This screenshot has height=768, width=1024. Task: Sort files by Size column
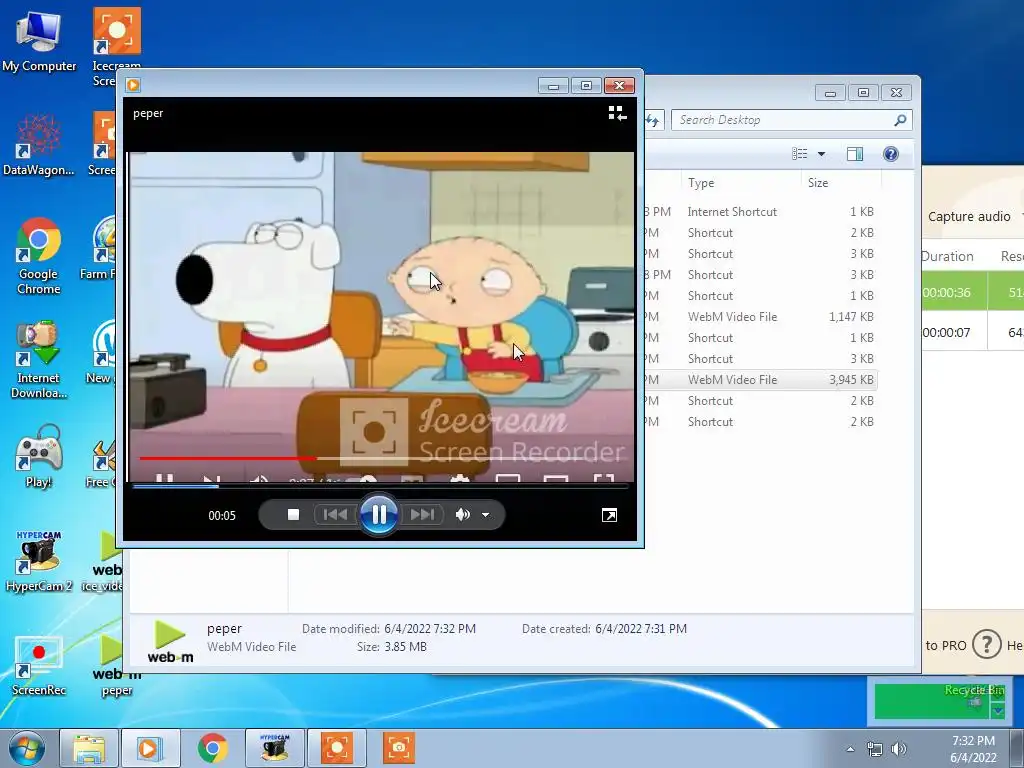[x=818, y=183]
